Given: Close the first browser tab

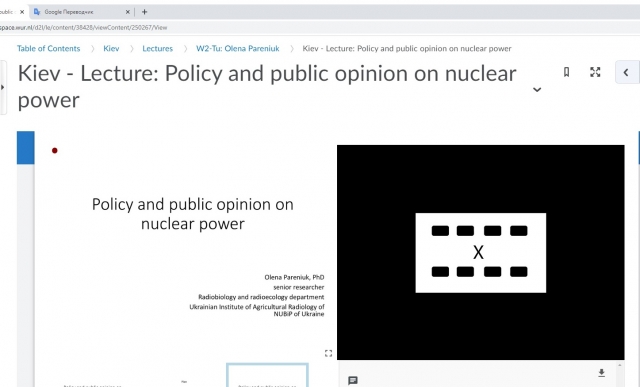Looking at the screenshot, I should (x=22, y=12).
